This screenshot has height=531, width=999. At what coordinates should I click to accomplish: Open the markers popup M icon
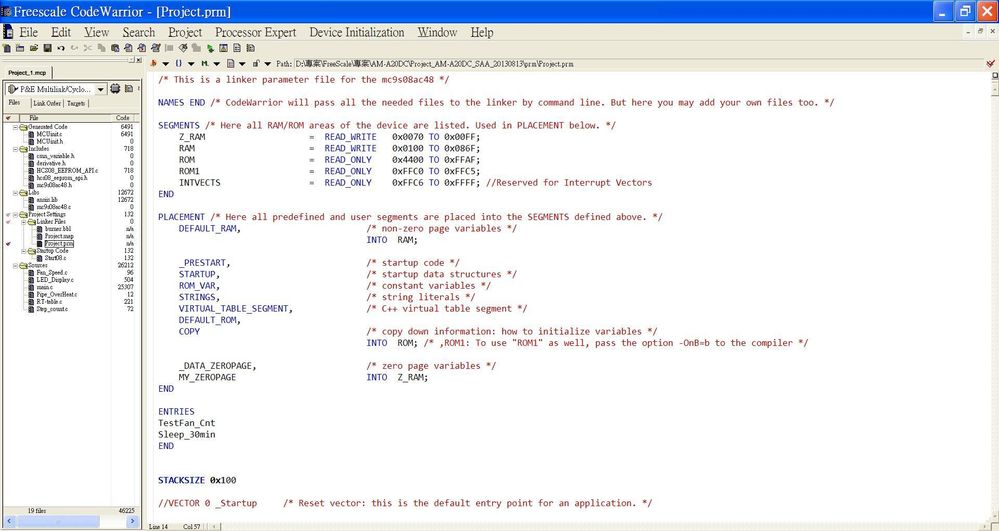[205, 63]
